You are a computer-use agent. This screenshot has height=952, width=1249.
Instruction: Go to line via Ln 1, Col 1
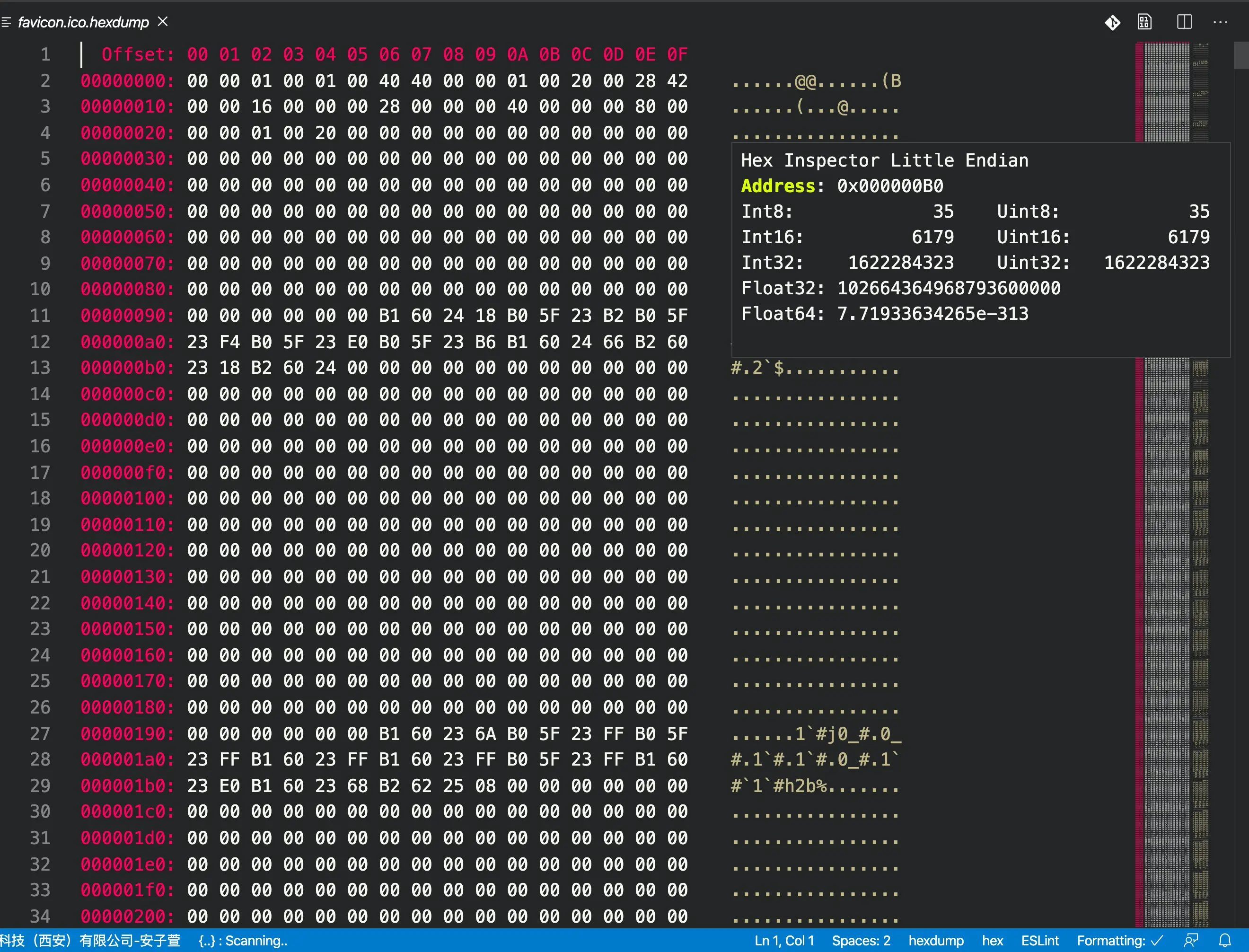tap(783, 941)
